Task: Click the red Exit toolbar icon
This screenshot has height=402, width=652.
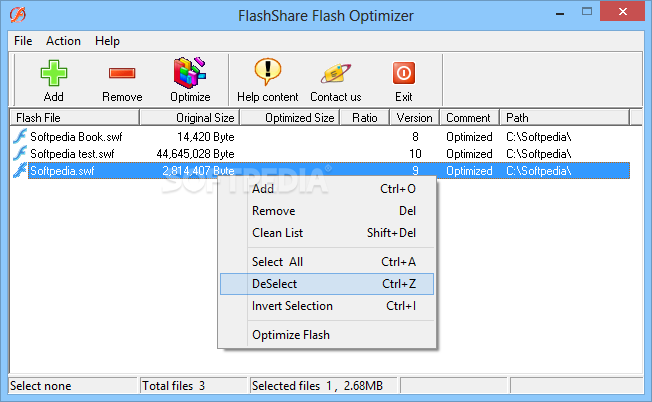Action: tap(403, 73)
